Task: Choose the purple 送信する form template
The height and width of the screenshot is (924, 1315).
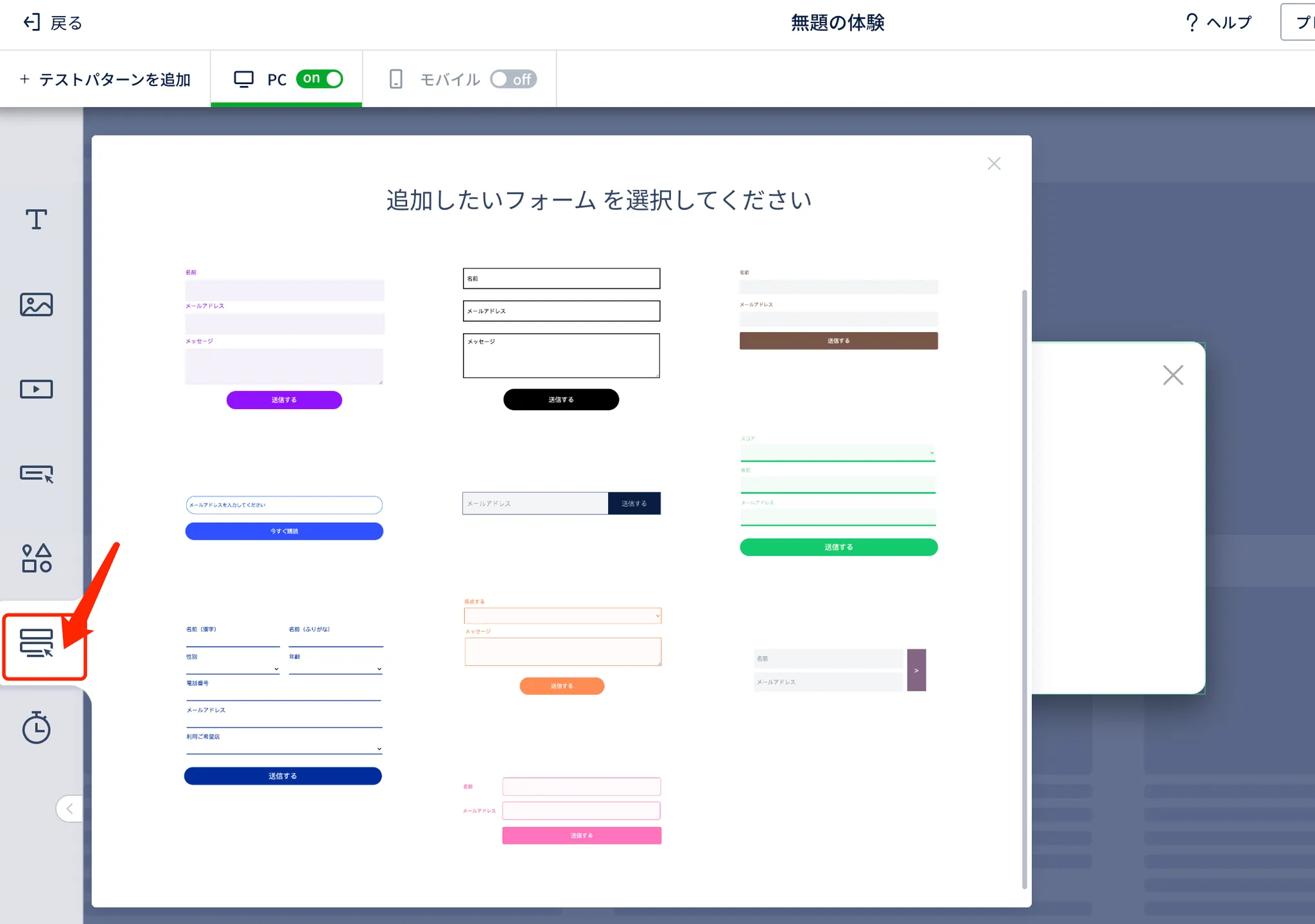Action: point(284,399)
